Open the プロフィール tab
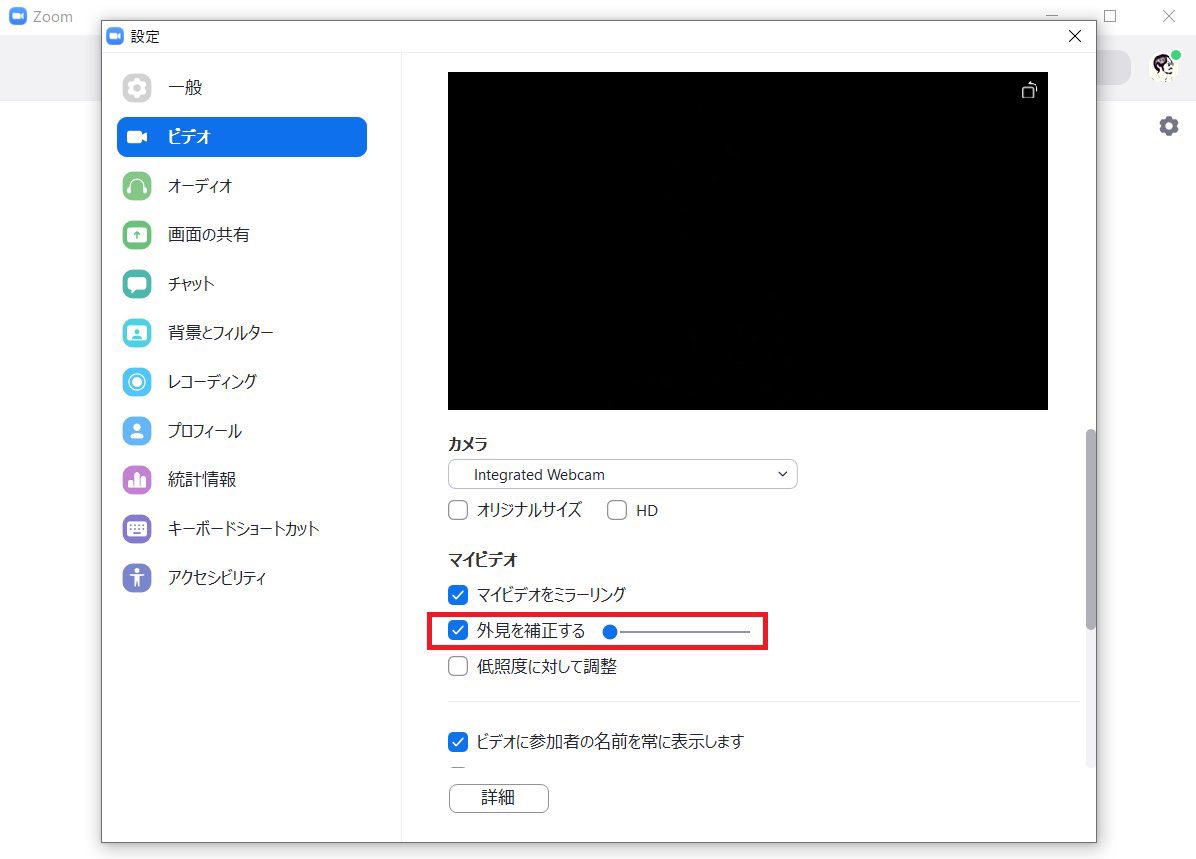 point(136,431)
